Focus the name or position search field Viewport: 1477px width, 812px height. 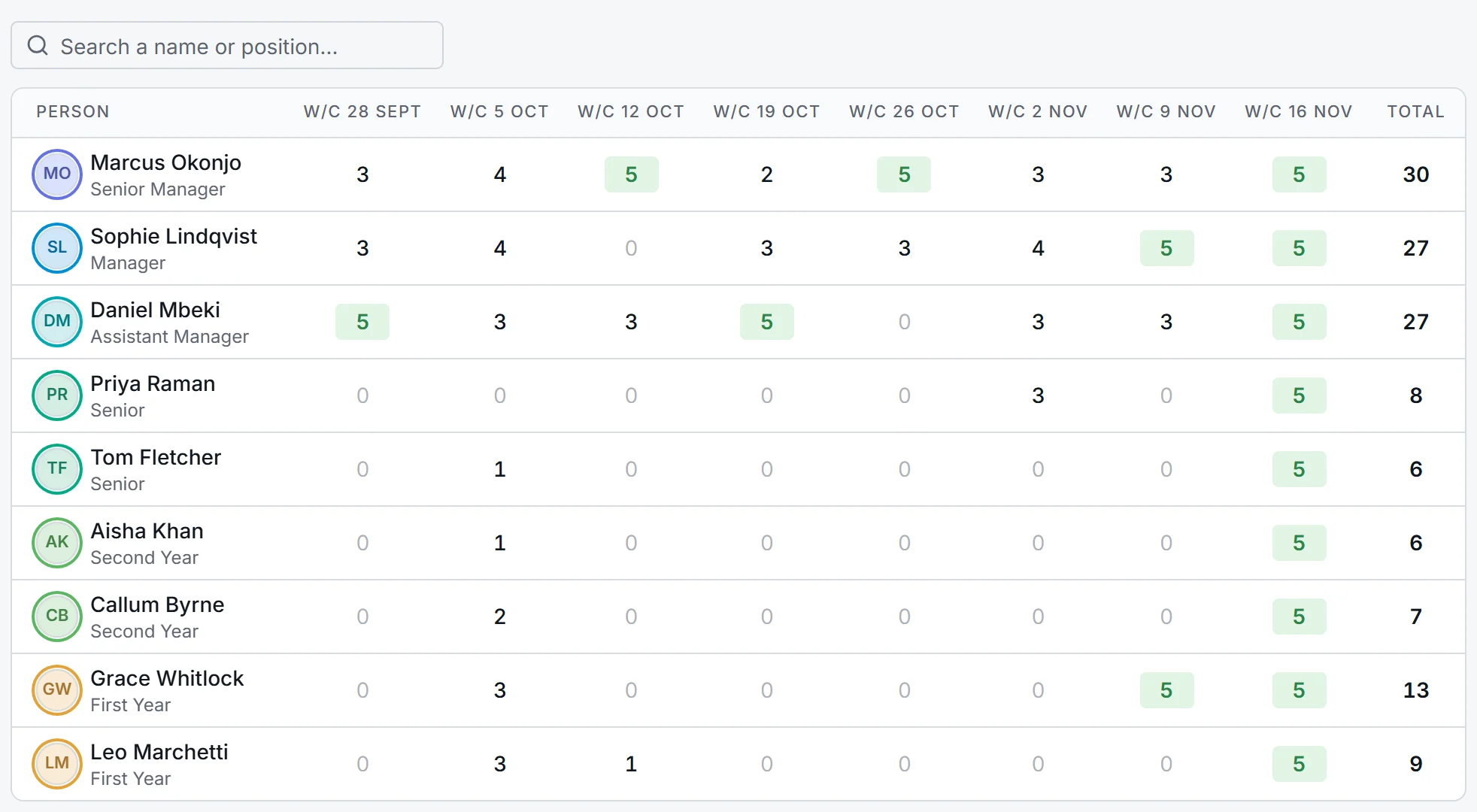pos(227,45)
